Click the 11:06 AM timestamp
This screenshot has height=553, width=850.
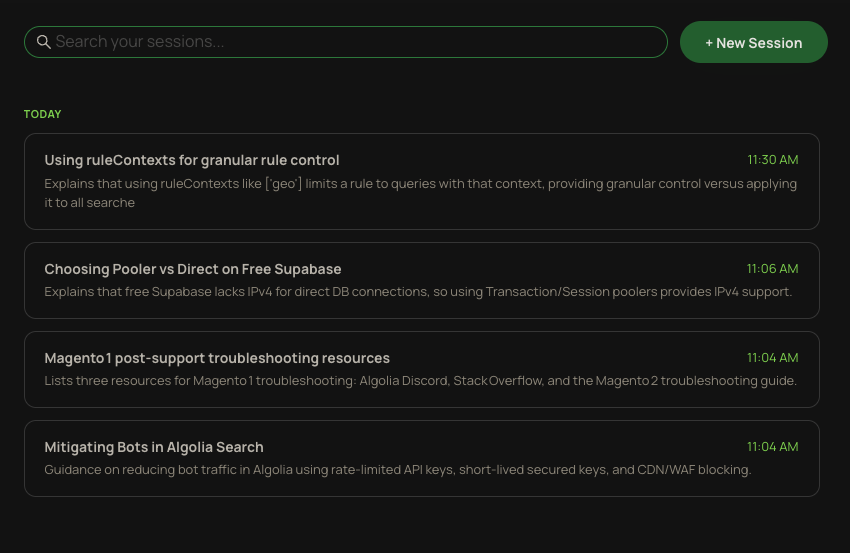tap(772, 269)
